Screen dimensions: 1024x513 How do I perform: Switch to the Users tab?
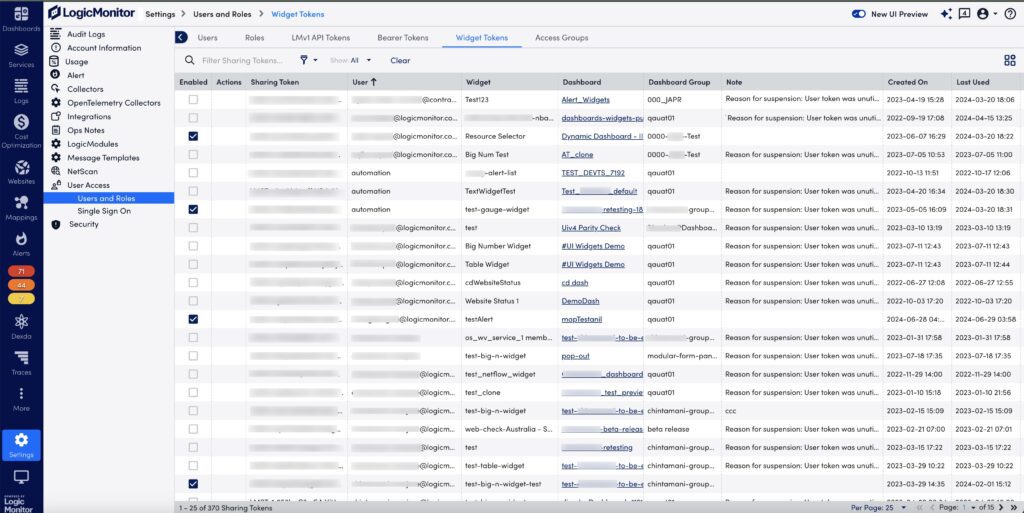(208, 38)
